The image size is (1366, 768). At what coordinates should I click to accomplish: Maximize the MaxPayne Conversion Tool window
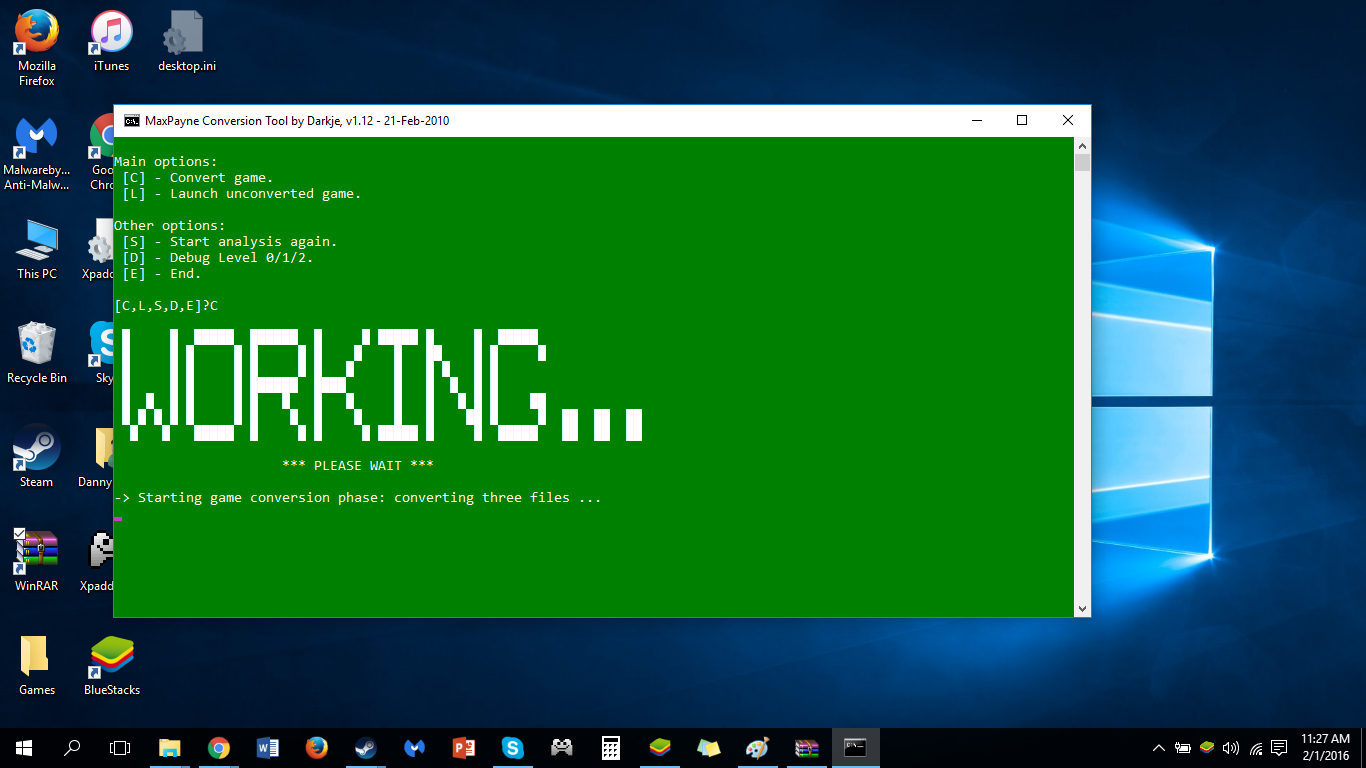pyautogui.click(x=1022, y=121)
